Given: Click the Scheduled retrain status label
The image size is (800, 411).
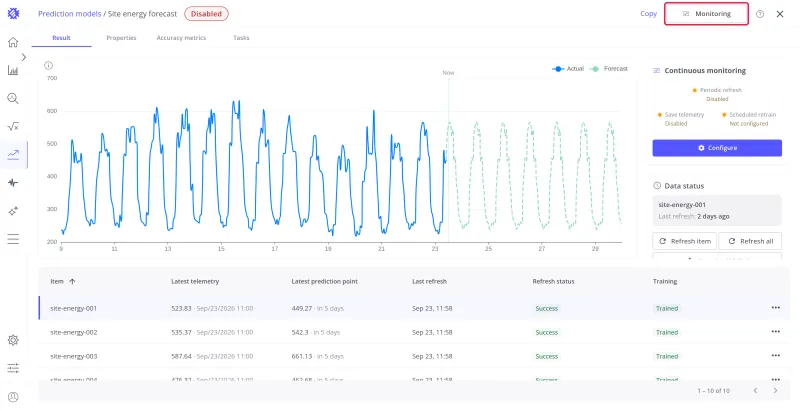Looking at the screenshot, I should click(x=752, y=115).
